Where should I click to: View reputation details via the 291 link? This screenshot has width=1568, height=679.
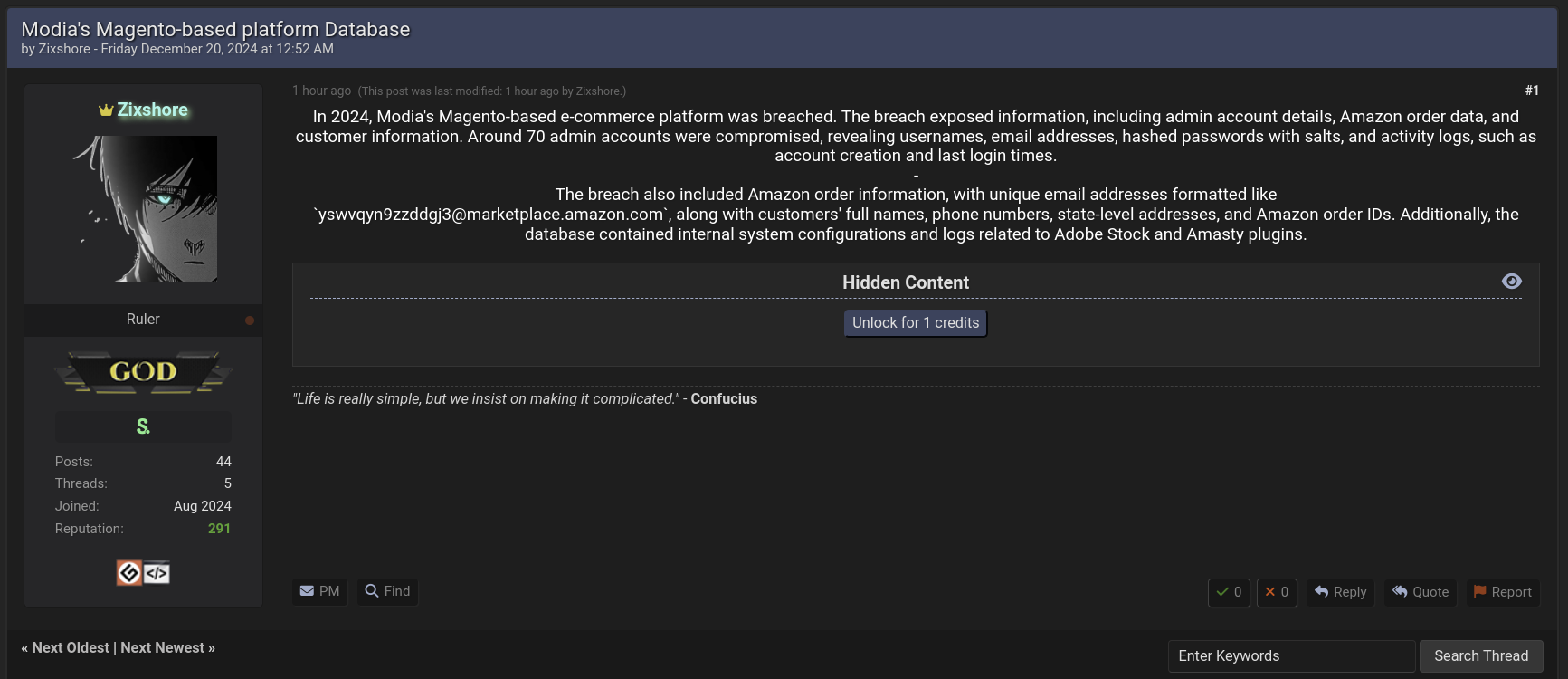[219, 528]
